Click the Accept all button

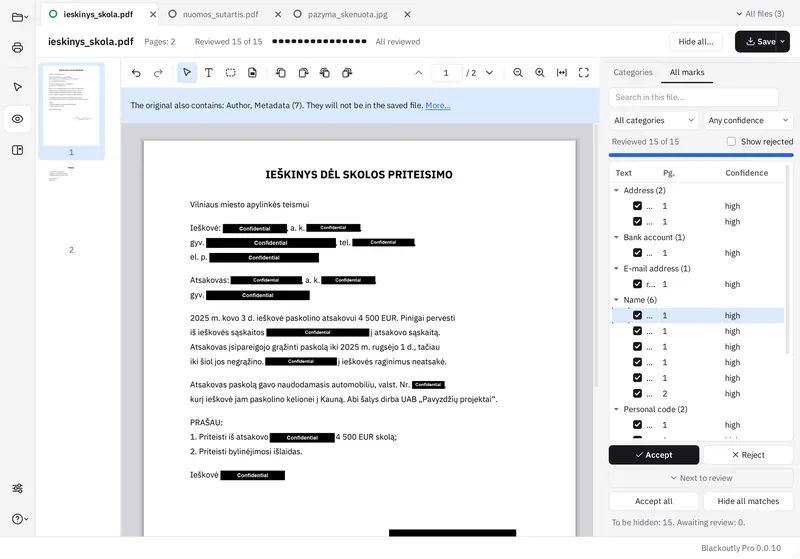(x=654, y=501)
